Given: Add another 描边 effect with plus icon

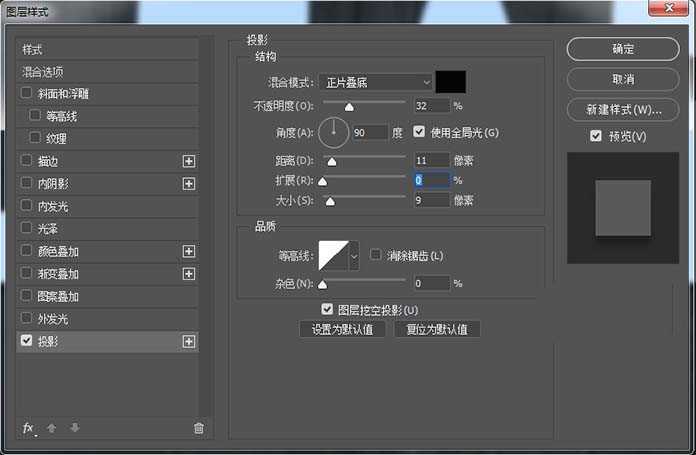Looking at the screenshot, I should [189, 161].
